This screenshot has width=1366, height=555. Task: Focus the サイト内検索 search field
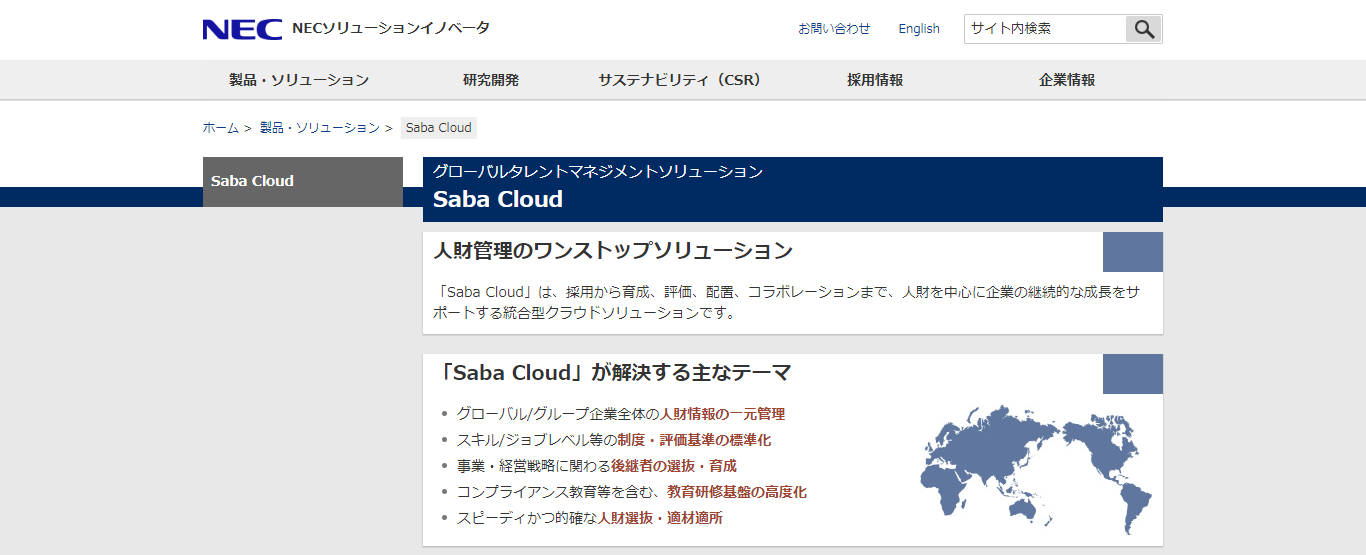pyautogui.click(x=1045, y=29)
